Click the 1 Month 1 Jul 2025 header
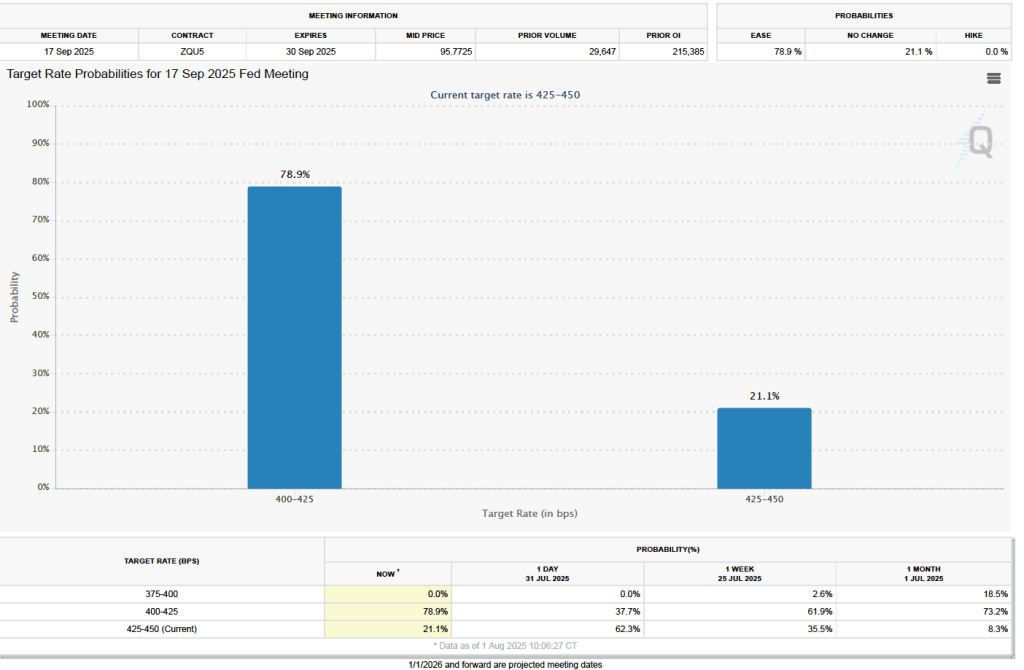1024x670 pixels. click(924, 574)
